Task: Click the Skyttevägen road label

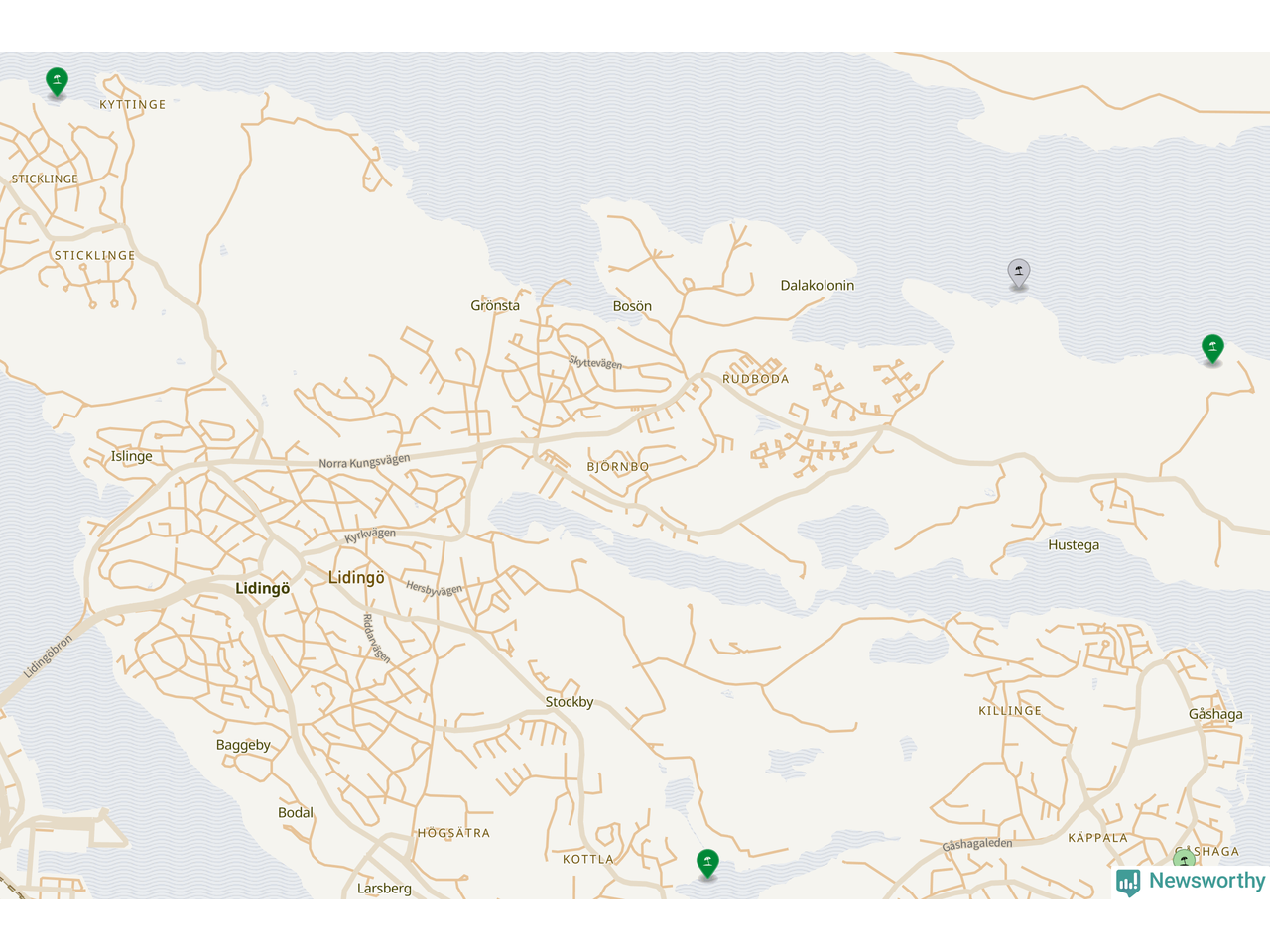Action: tap(595, 362)
